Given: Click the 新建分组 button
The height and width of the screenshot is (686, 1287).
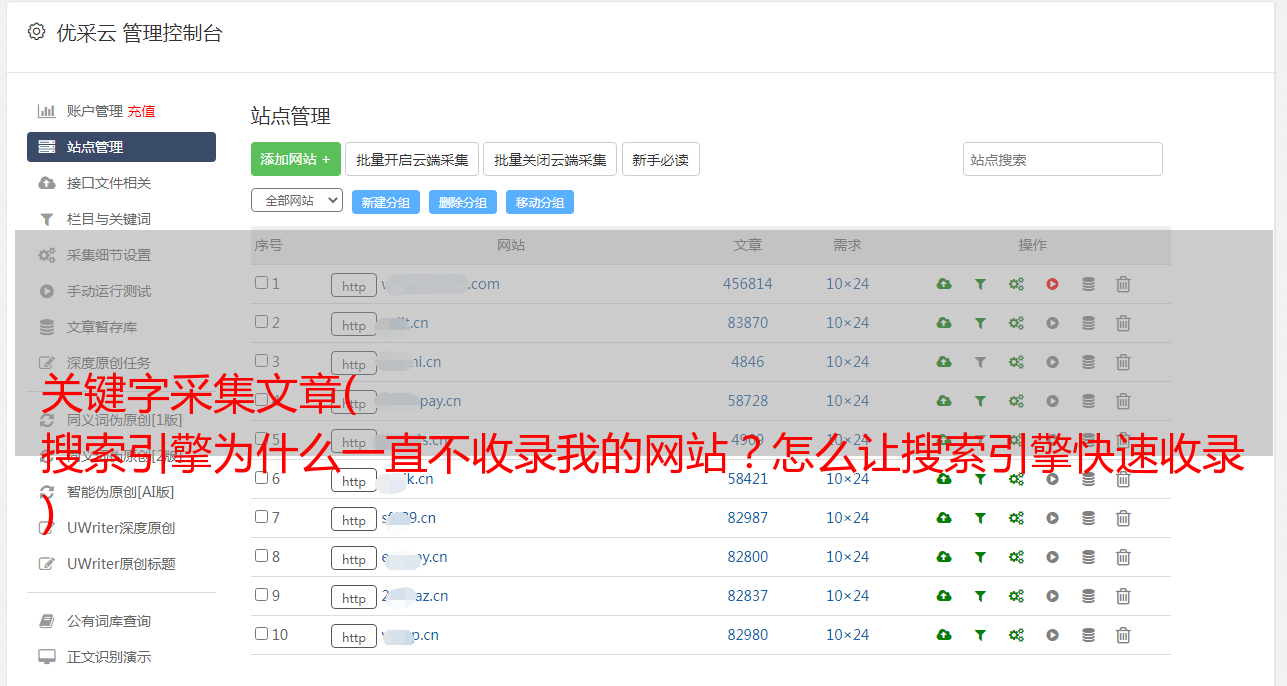Looking at the screenshot, I should pyautogui.click(x=385, y=202).
